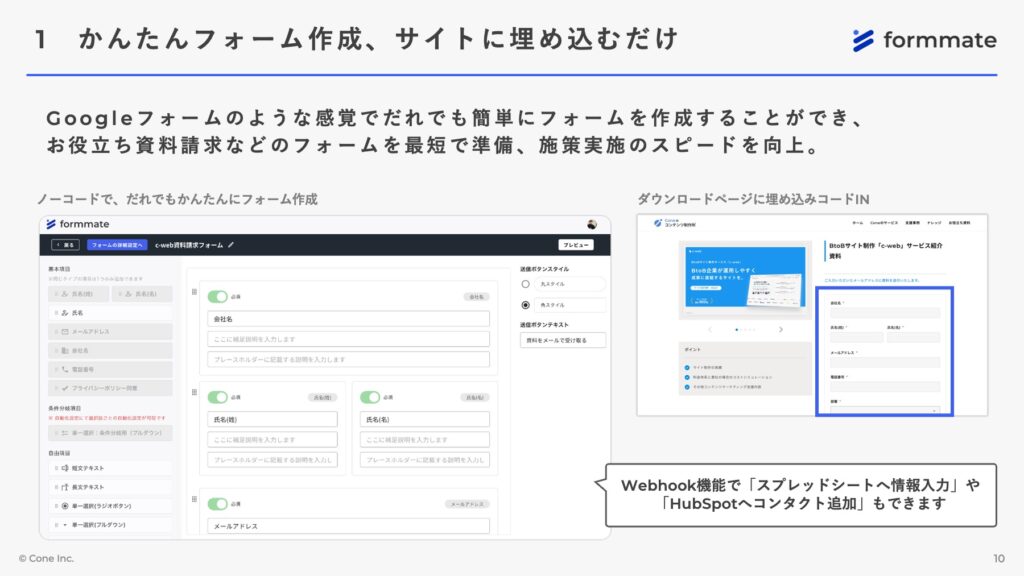Click the 会社名 building item in the sidebar
This screenshot has width=1024, height=576.
[110, 351]
